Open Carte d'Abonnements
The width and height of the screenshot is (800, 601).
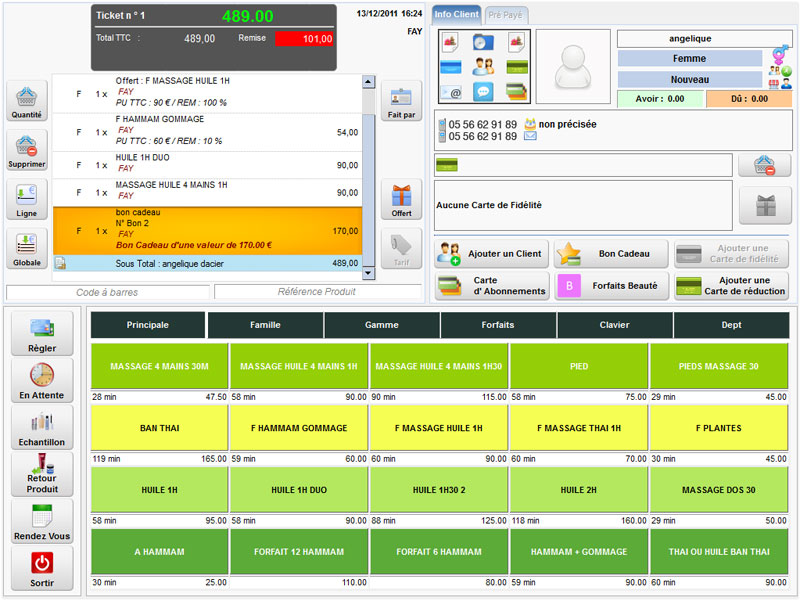pyautogui.click(x=491, y=286)
